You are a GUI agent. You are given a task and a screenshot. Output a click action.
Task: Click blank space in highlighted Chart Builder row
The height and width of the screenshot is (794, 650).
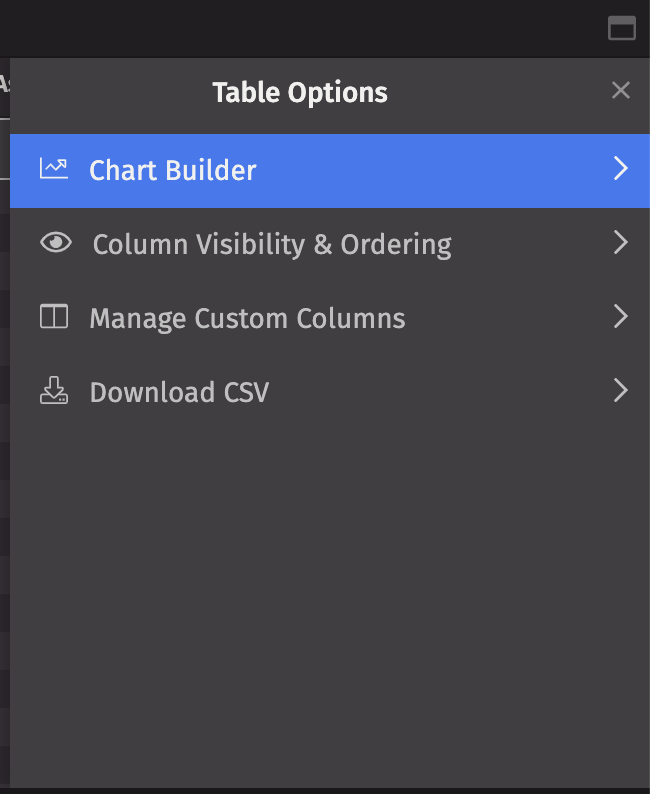[x=430, y=171]
